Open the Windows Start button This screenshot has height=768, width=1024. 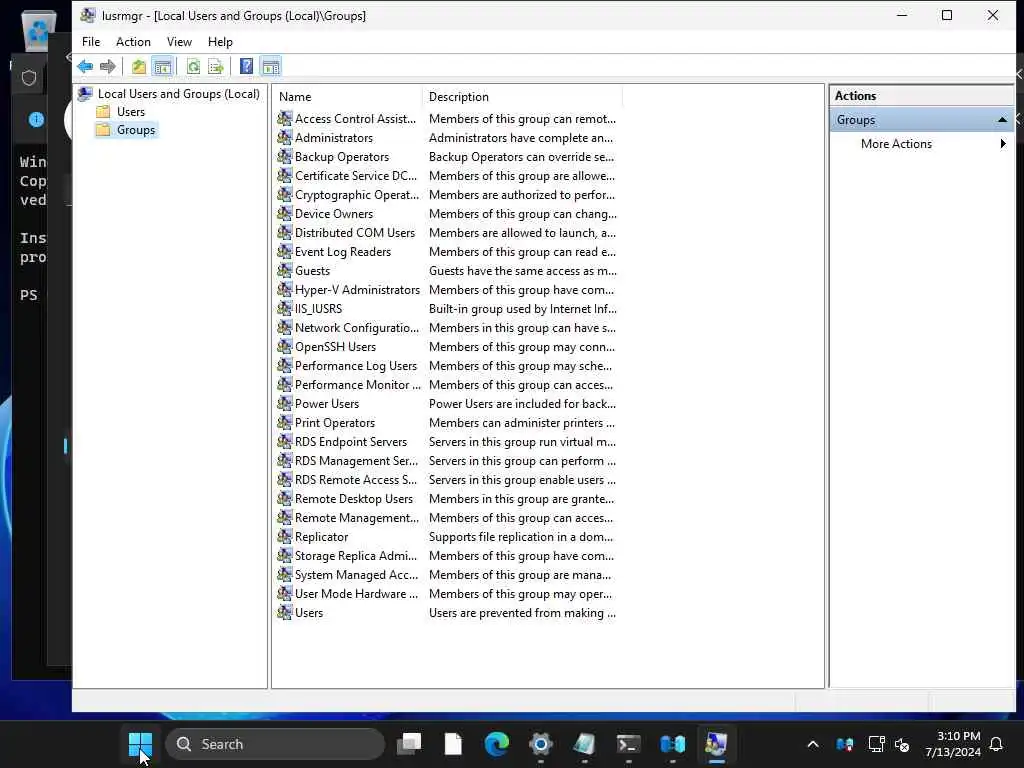tap(140, 744)
